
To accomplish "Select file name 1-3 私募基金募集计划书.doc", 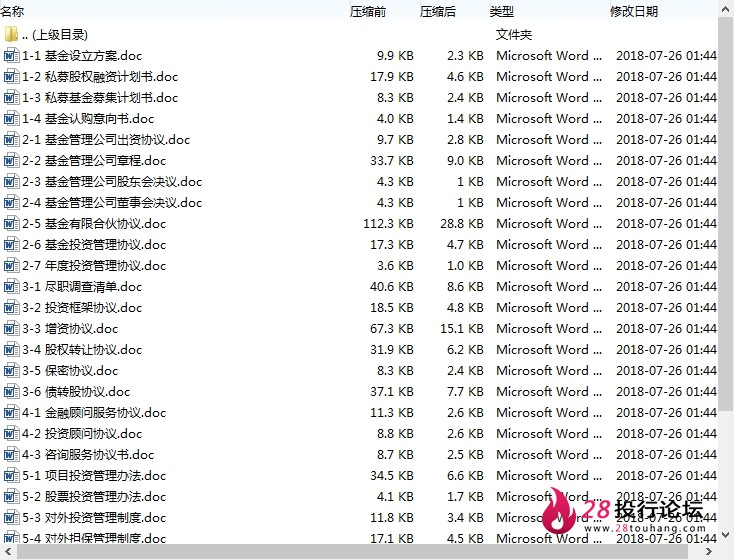I will coord(100,98).
